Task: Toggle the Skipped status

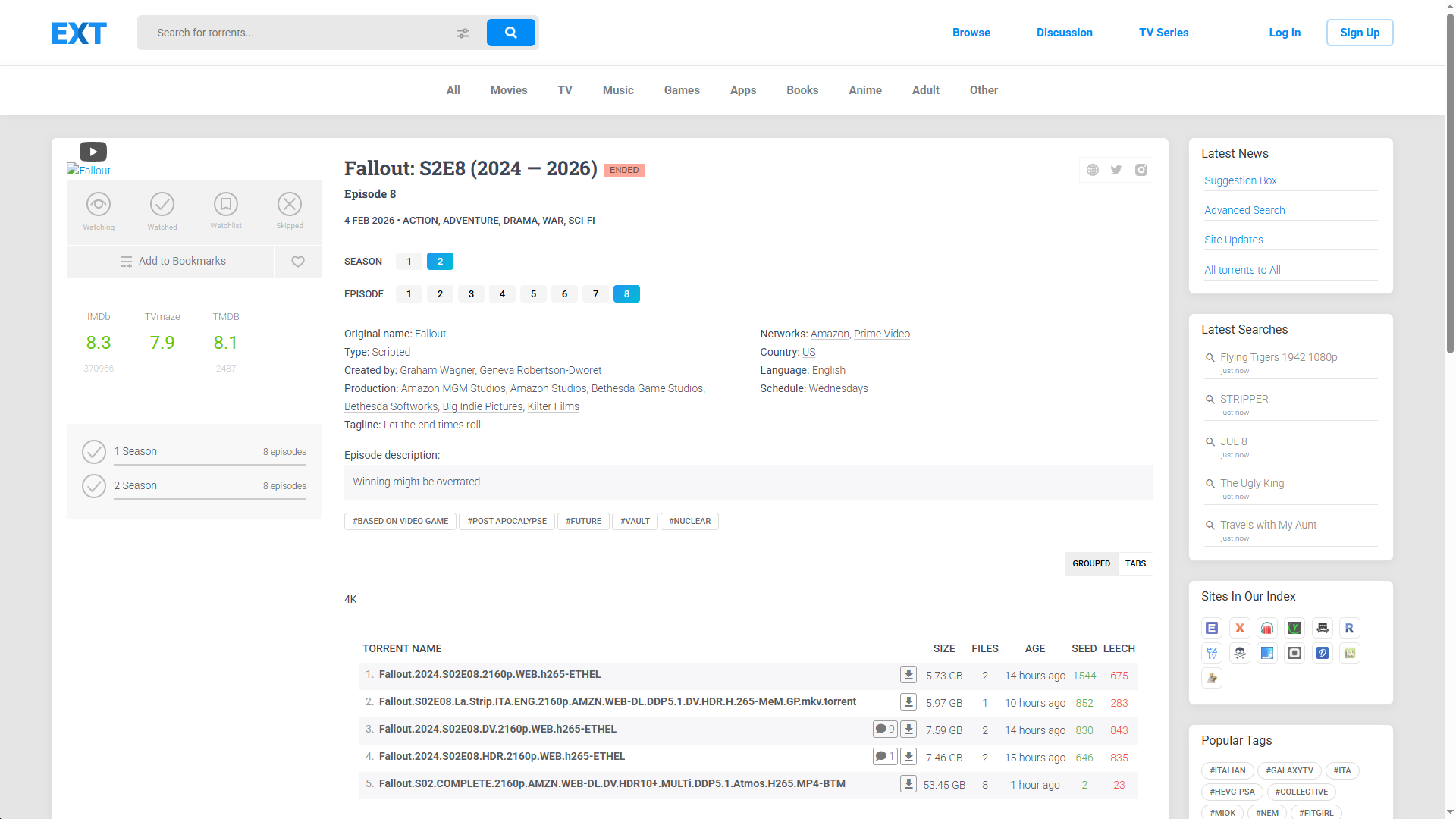Action: (290, 205)
